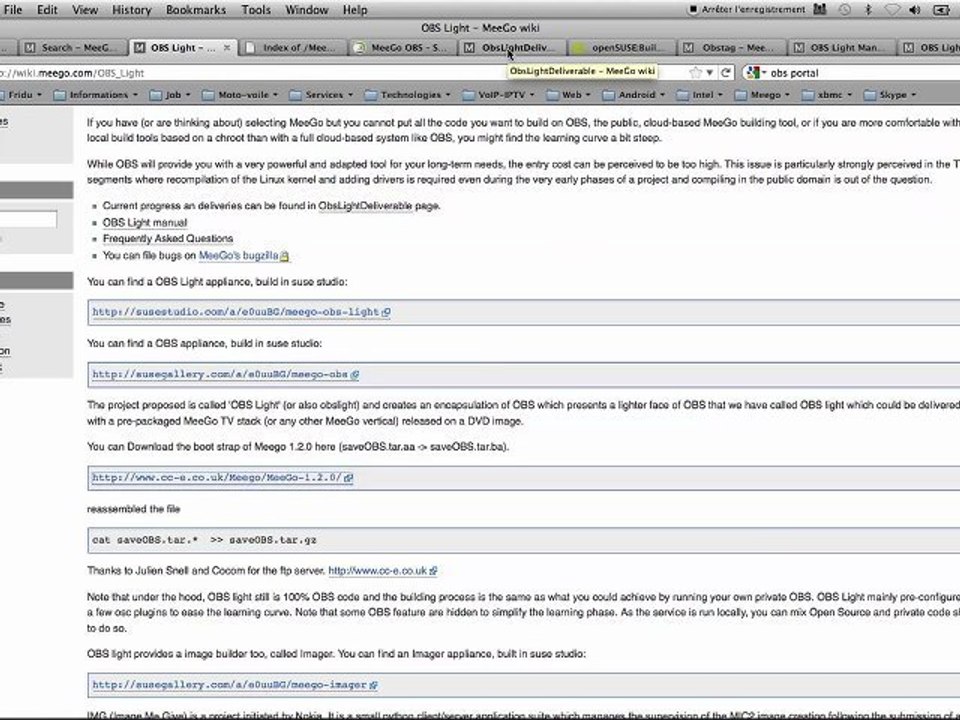This screenshot has height=720, width=960.
Task: Click the Time Machine clock icon
Action: tap(845, 9)
